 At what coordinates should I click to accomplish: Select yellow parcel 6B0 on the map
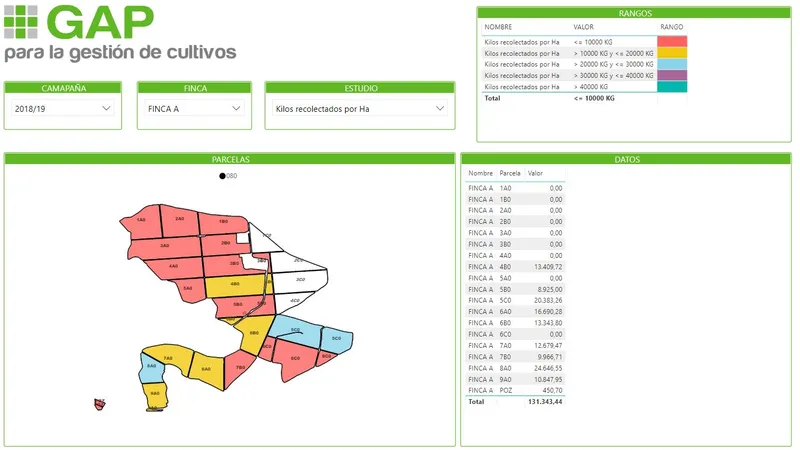[x=254, y=333]
